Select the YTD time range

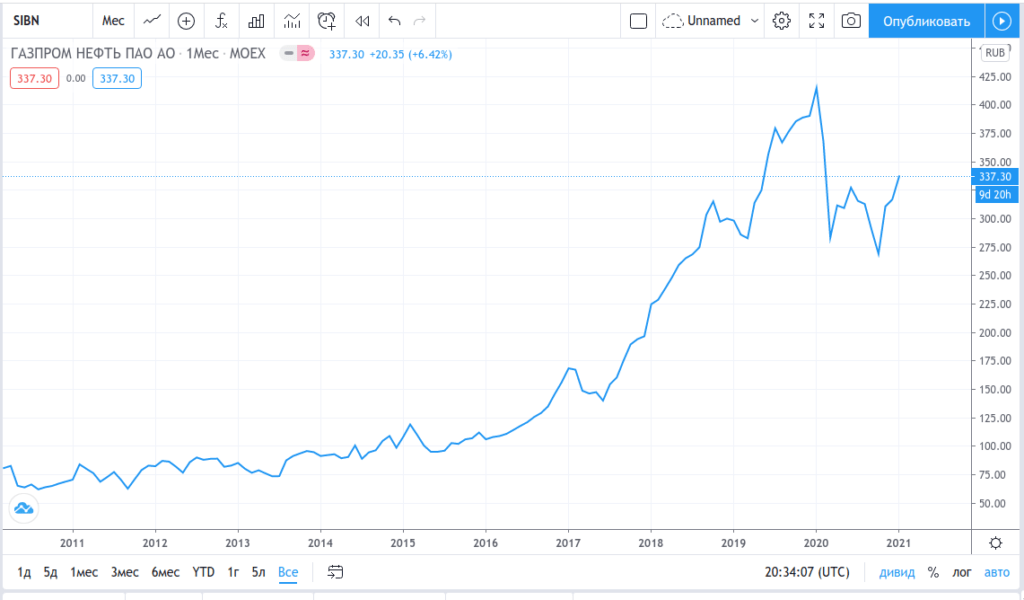(203, 572)
